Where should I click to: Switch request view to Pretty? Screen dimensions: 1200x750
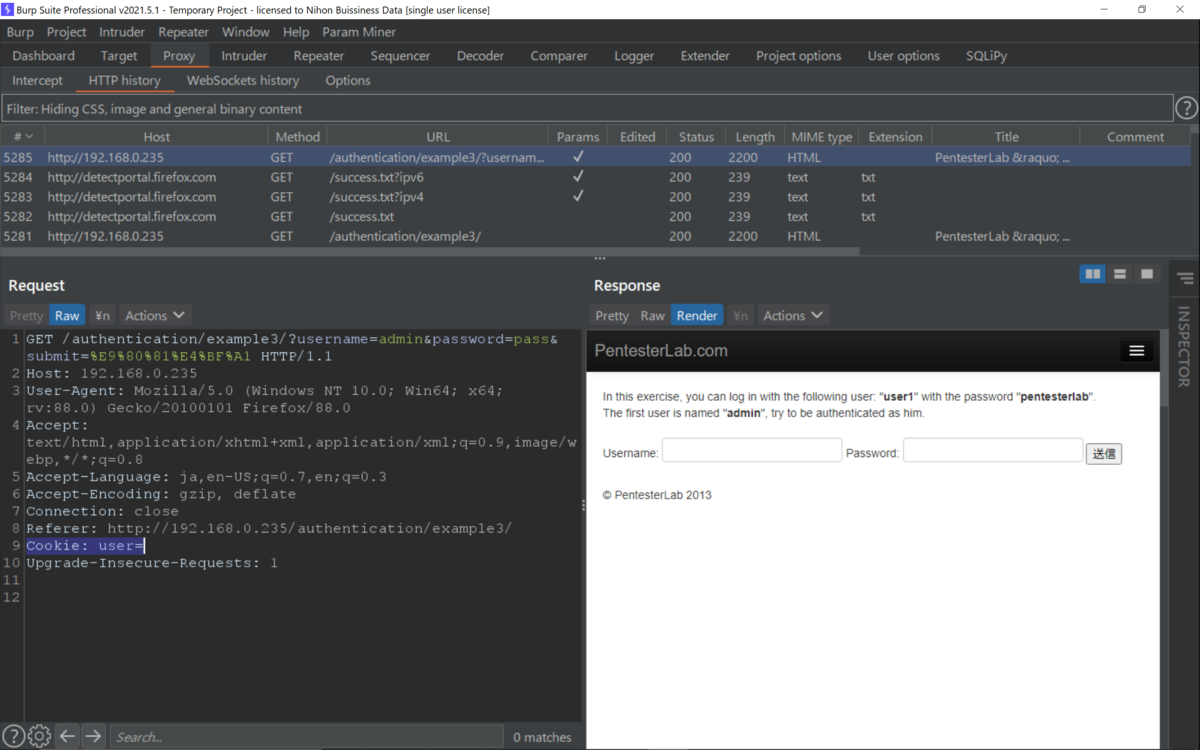[x=27, y=315]
